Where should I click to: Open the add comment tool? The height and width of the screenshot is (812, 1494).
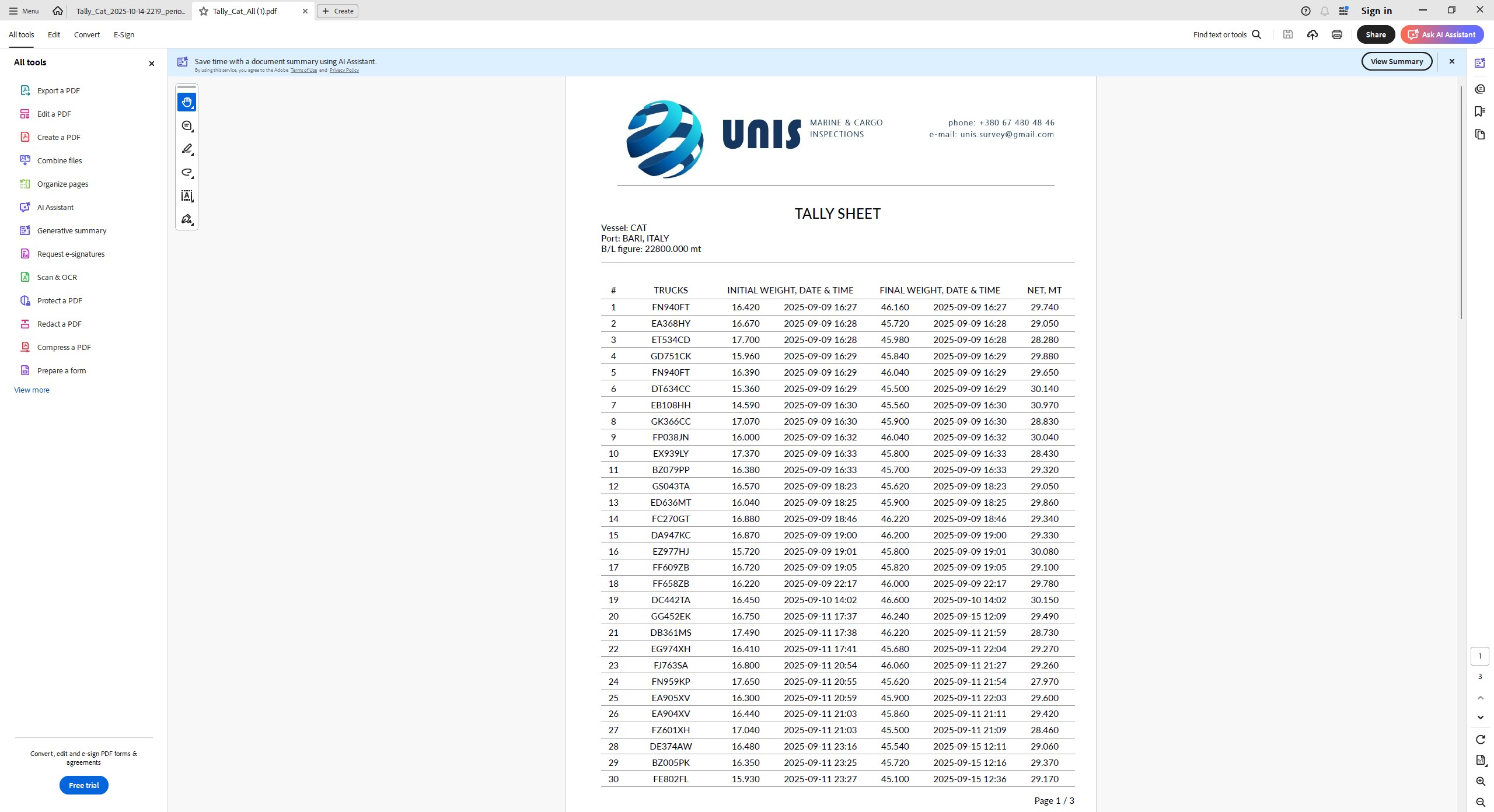click(187, 126)
